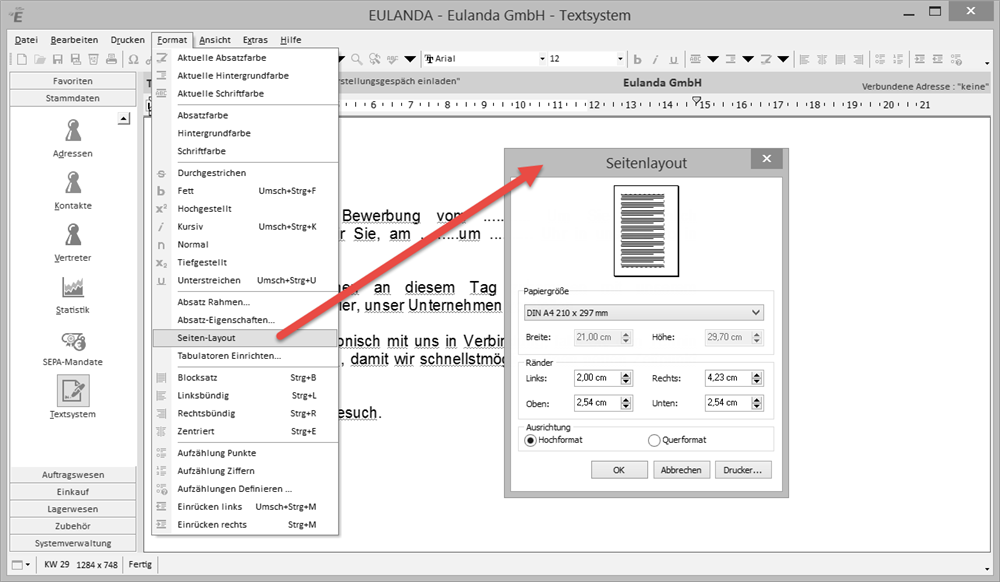
Task: Click the right-align toolbar icon
Action: 858,59
